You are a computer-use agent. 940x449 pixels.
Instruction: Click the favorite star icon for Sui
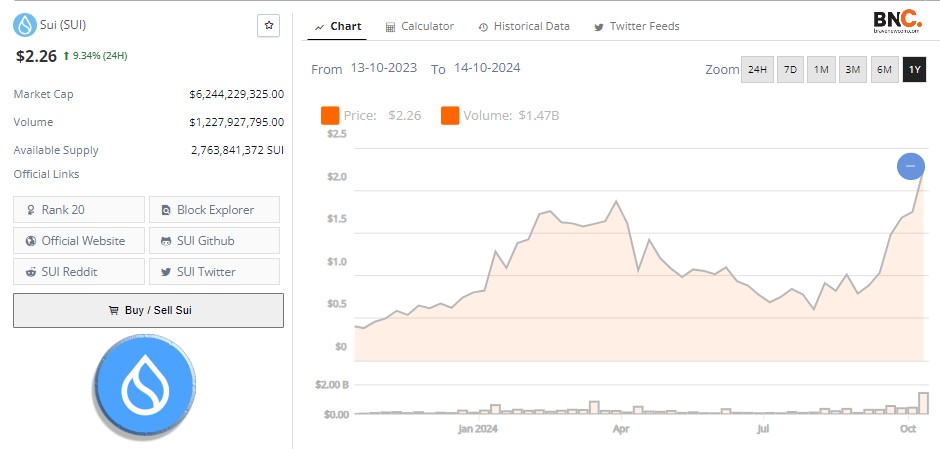coord(269,26)
